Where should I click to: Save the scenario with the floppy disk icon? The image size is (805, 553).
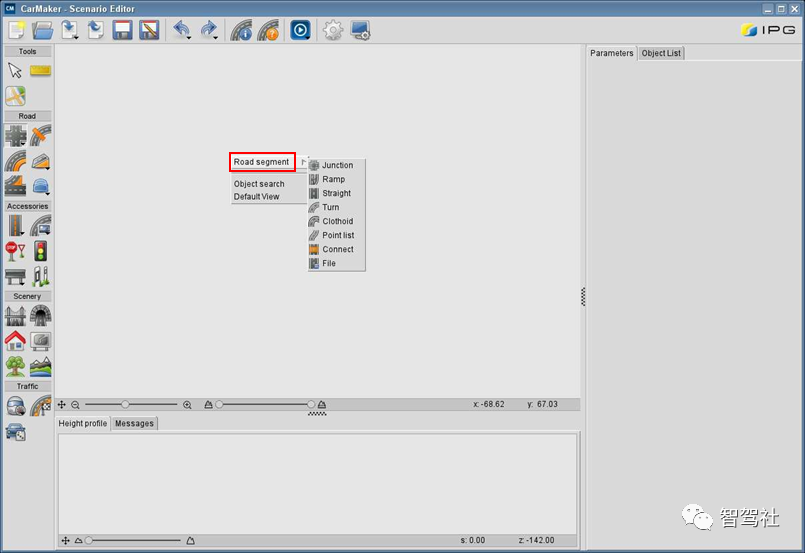tap(122, 30)
